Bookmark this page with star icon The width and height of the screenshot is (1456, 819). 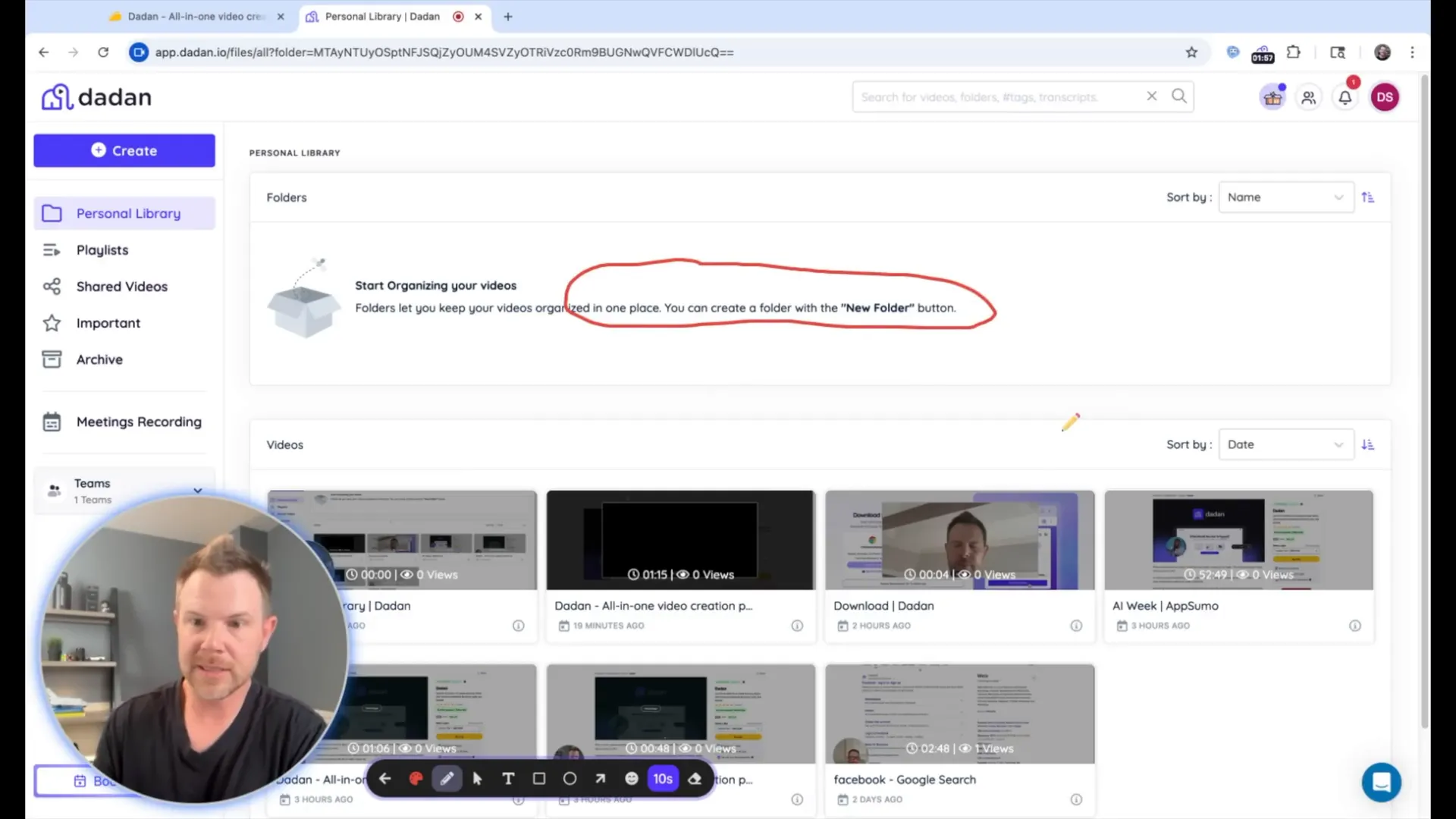pyautogui.click(x=1191, y=52)
